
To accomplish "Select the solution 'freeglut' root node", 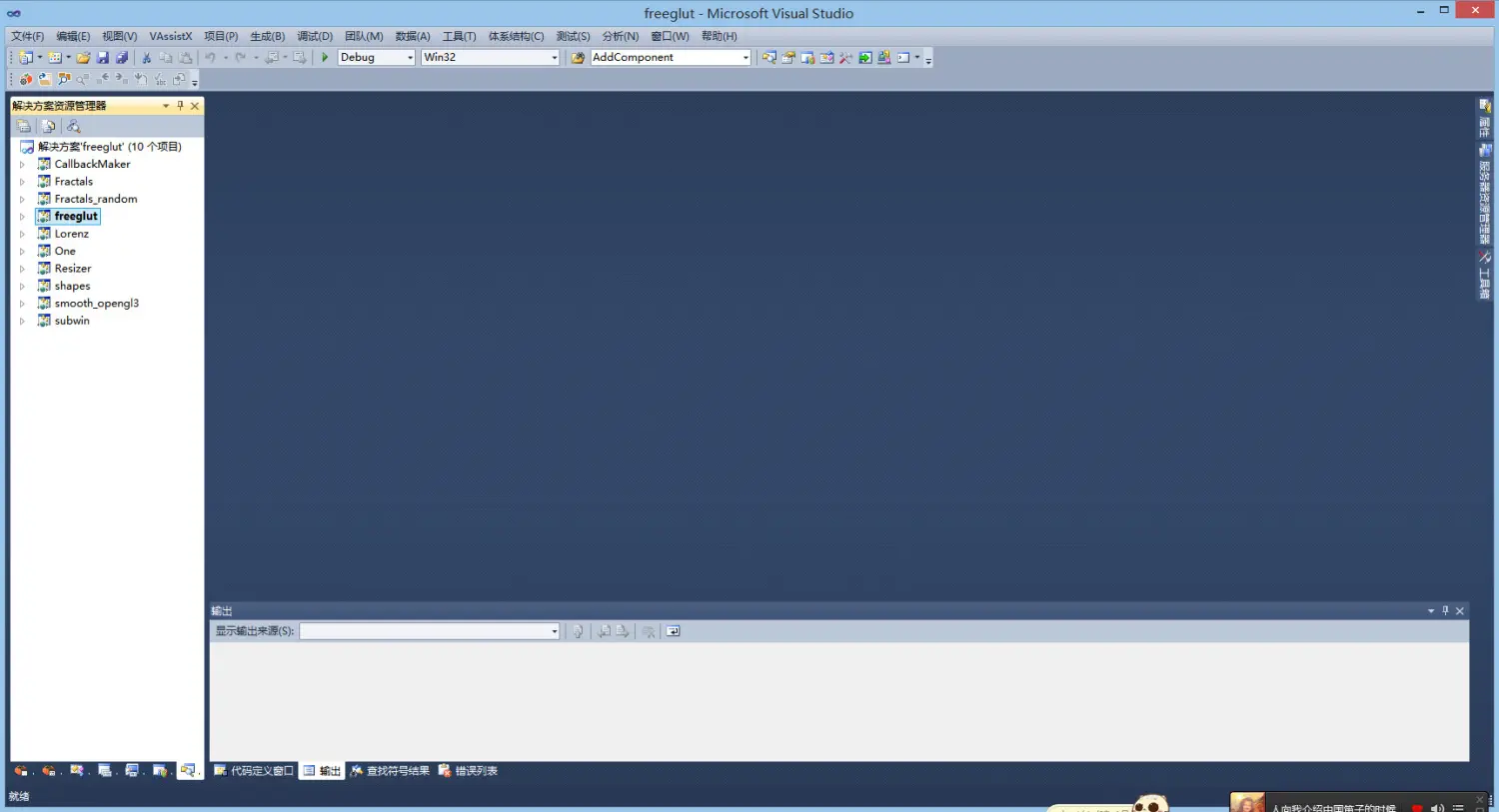I will coord(110,147).
